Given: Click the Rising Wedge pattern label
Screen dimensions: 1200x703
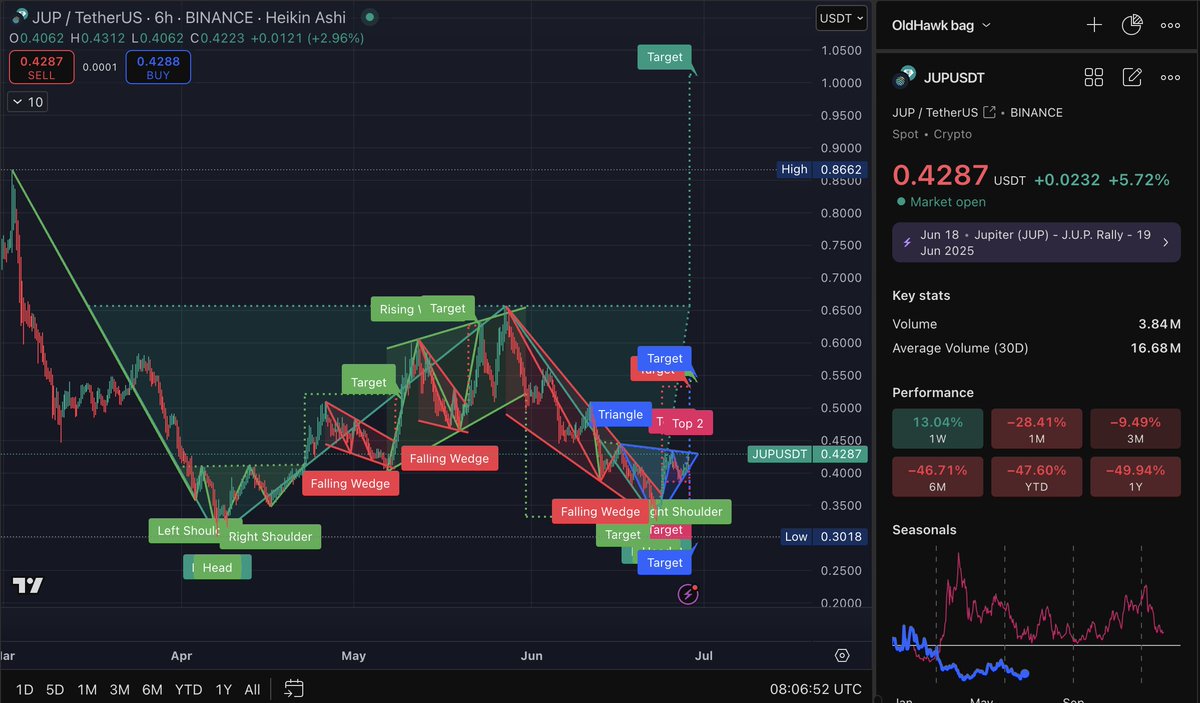Looking at the screenshot, I should (x=396, y=309).
